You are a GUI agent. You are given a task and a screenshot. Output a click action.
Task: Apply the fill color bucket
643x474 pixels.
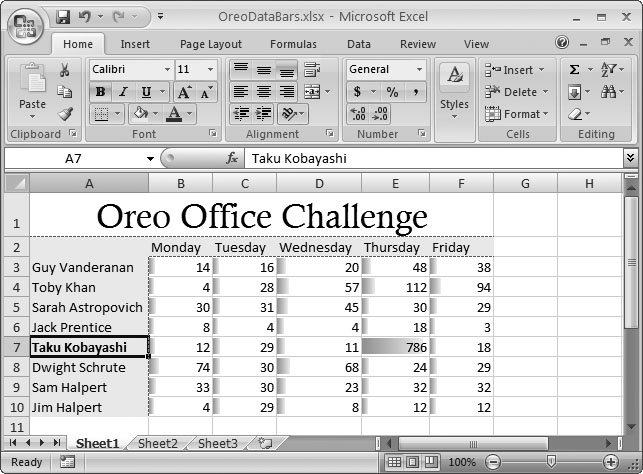[x=140, y=114]
